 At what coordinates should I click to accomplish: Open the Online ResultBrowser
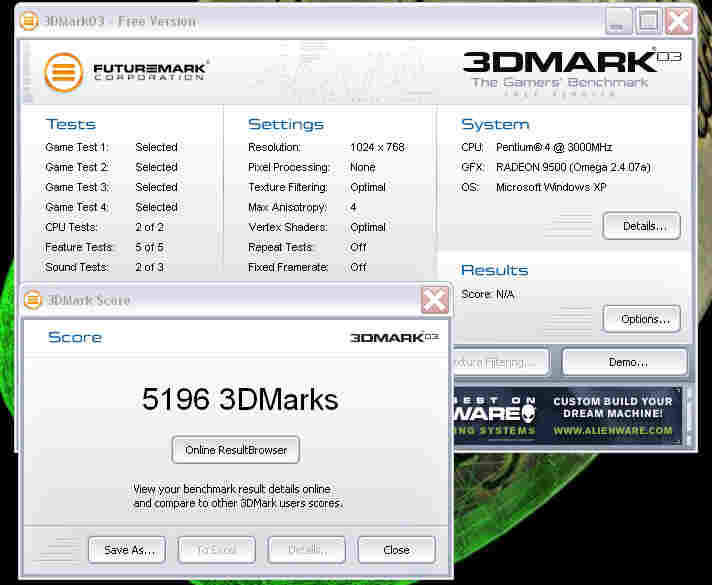point(236,450)
